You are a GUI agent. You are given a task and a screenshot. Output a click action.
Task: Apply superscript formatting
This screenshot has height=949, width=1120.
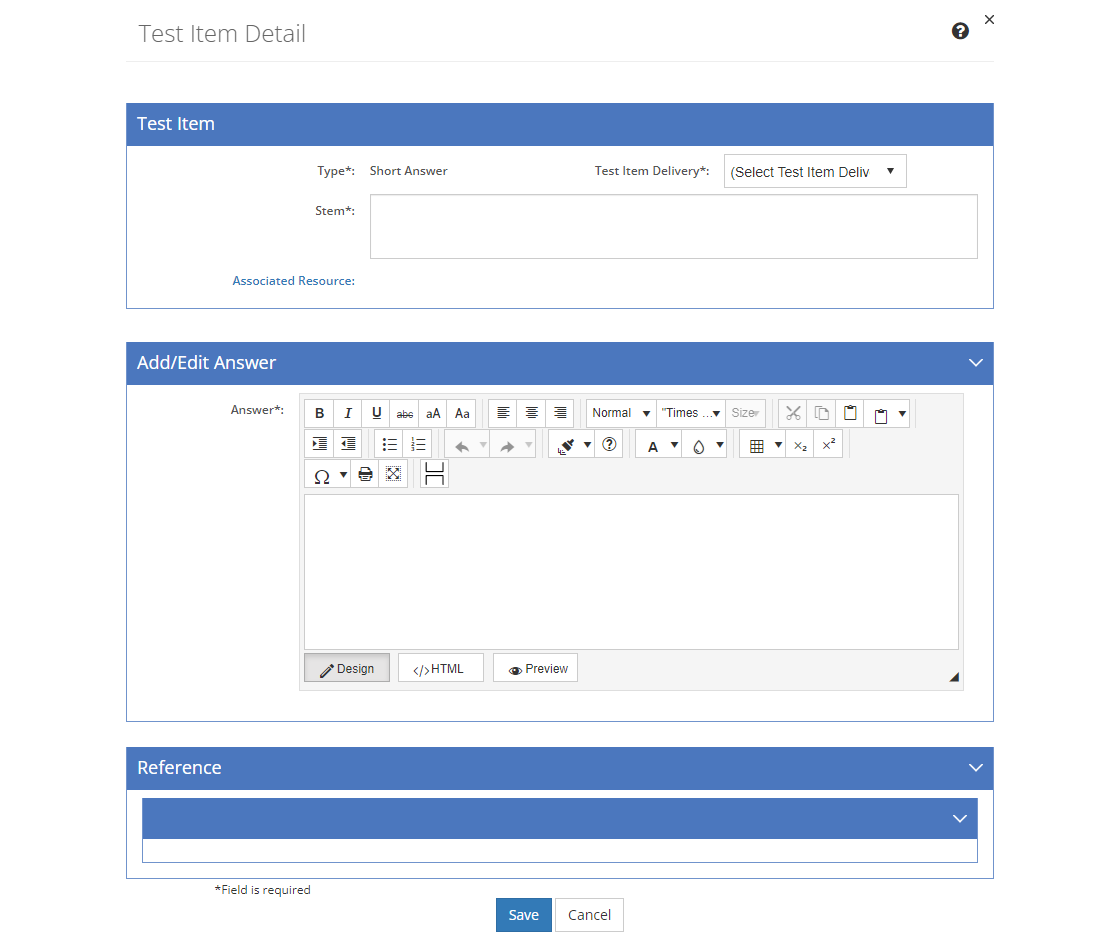[x=829, y=445]
